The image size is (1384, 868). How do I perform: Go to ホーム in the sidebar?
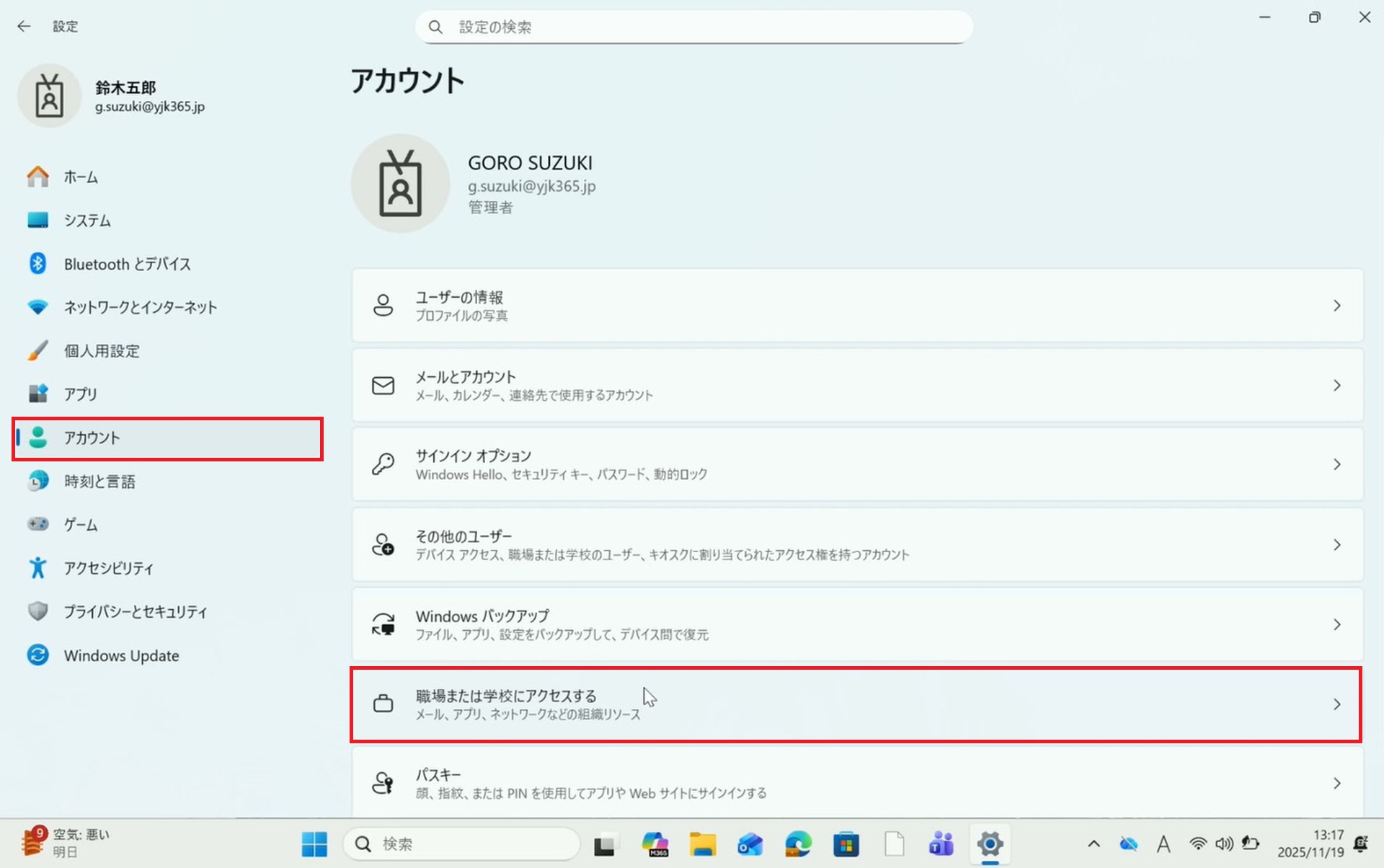81,177
